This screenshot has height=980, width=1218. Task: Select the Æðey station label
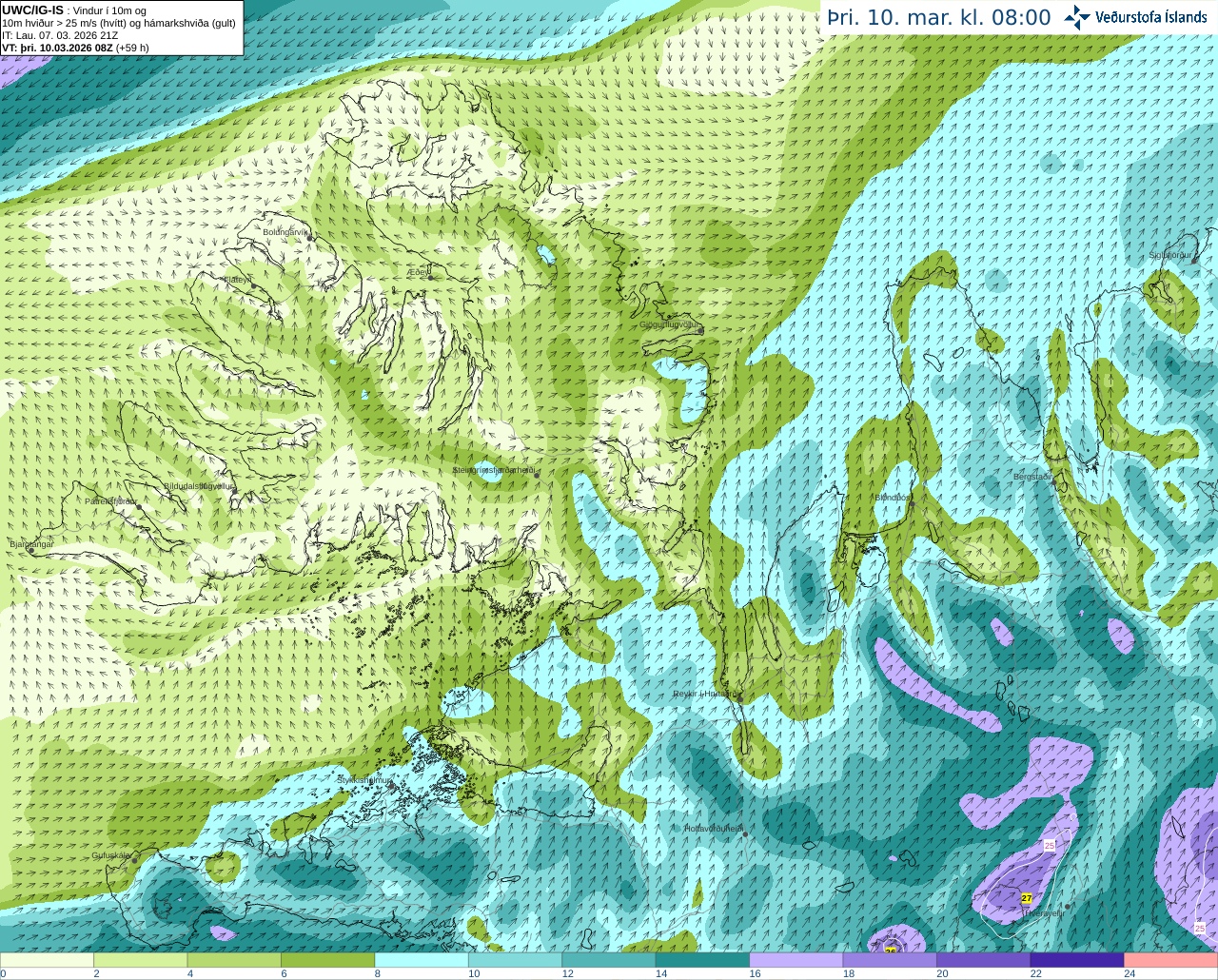coord(419,272)
